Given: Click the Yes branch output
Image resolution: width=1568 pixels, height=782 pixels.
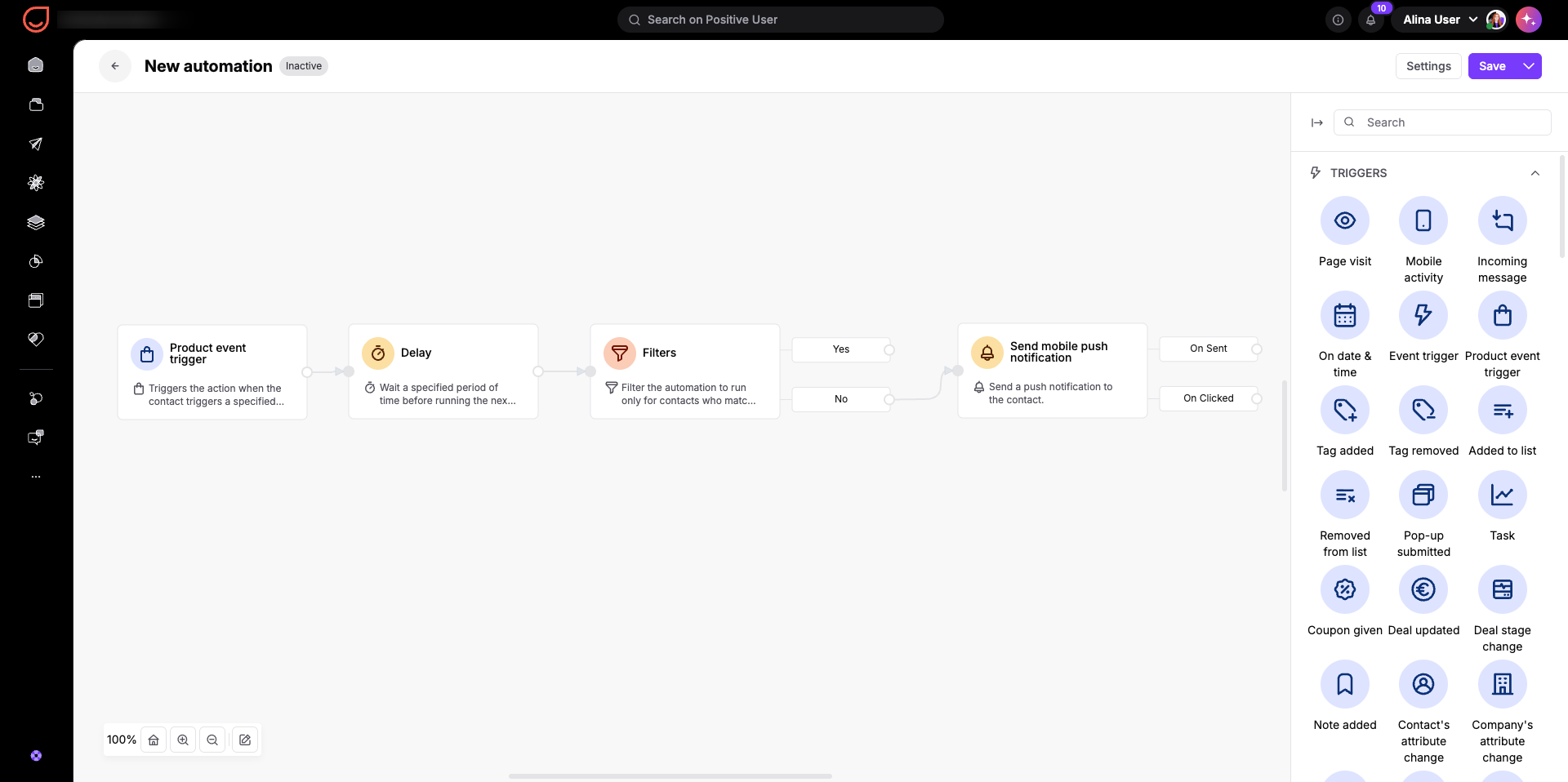Looking at the screenshot, I should pyautogui.click(x=841, y=349).
